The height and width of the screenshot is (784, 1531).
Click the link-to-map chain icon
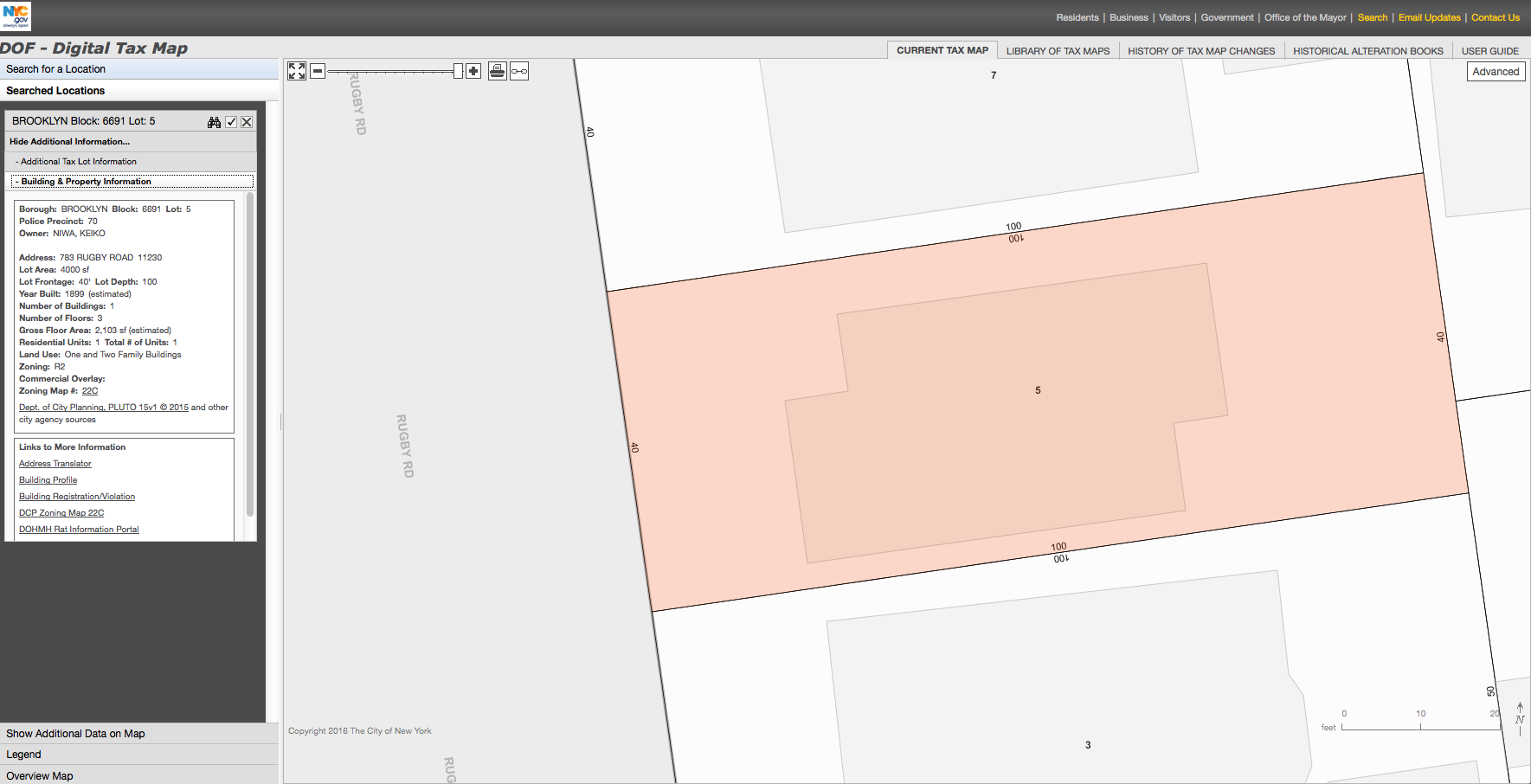519,71
